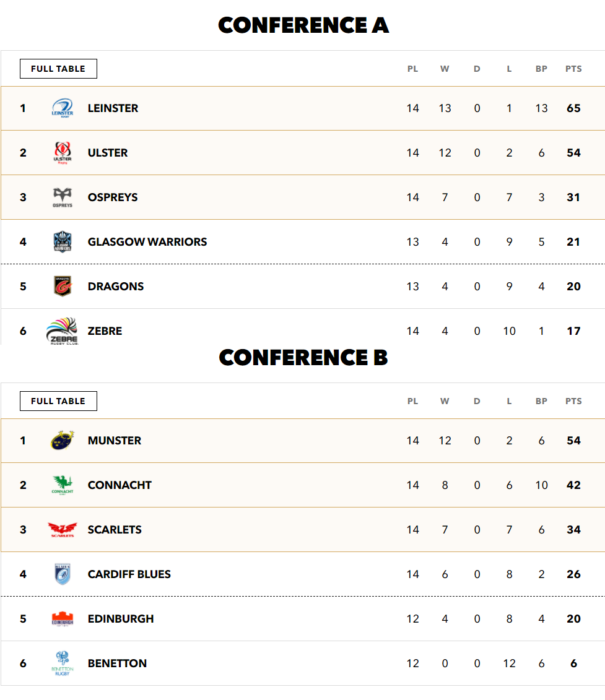Open Conference B full table button
Screen dimensions: 605x700
[58, 401]
